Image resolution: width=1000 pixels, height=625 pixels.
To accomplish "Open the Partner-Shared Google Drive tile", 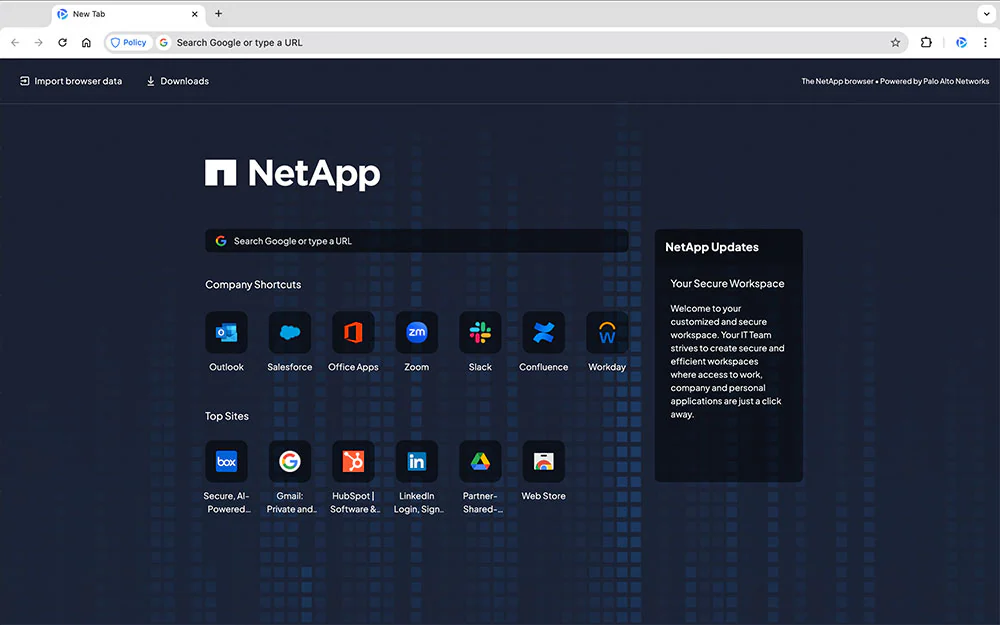I will pyautogui.click(x=480, y=462).
